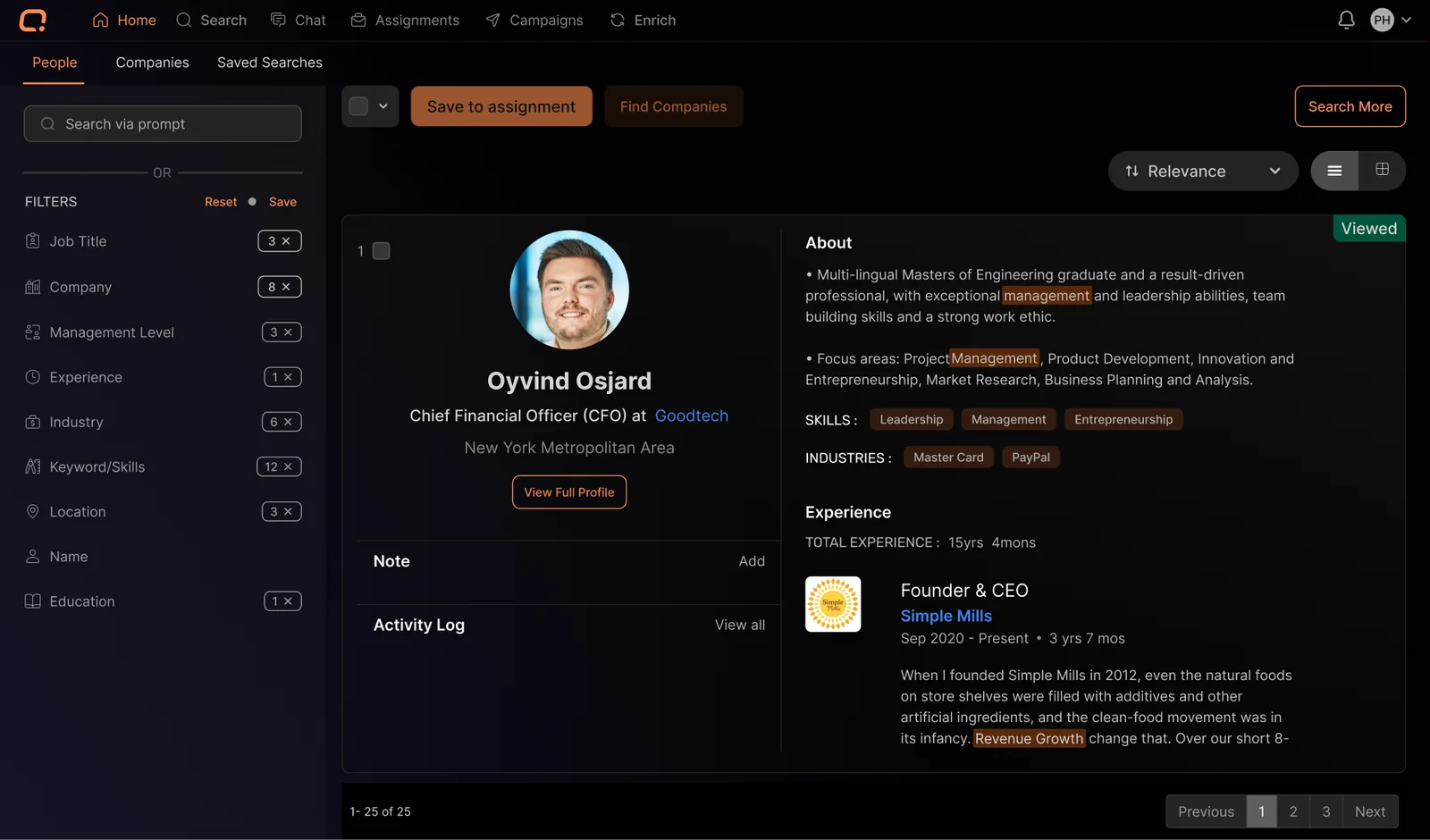Viewport: 1430px width, 840px height.
Task: Open the PH user avatar menu
Action: point(1382,20)
